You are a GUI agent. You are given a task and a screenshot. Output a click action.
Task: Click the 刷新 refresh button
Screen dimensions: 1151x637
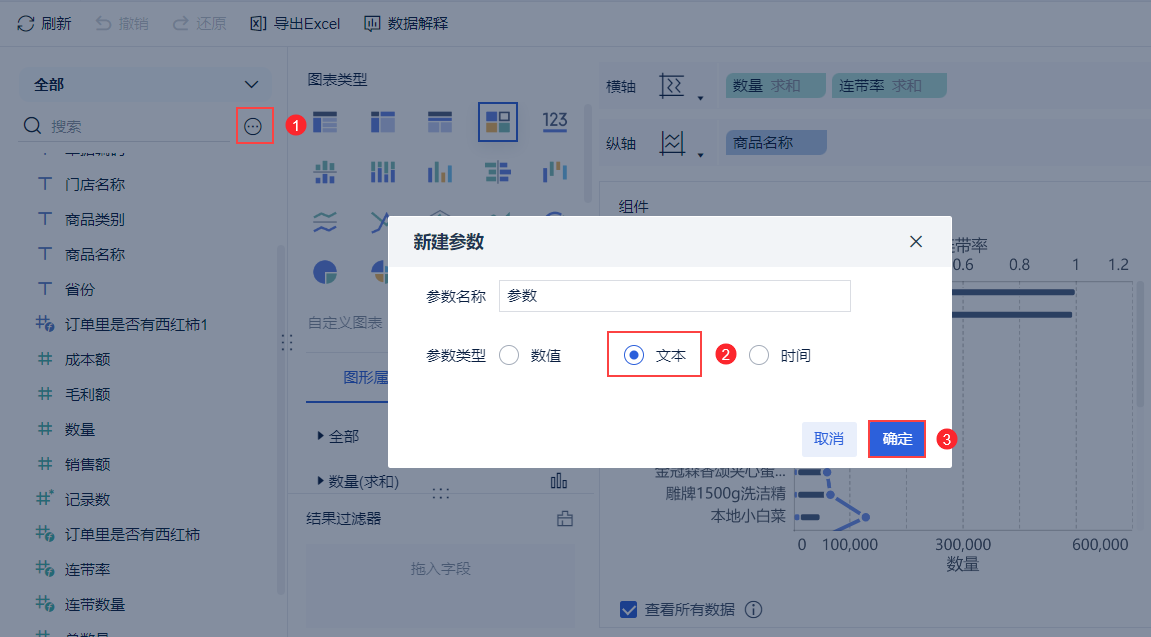point(44,23)
